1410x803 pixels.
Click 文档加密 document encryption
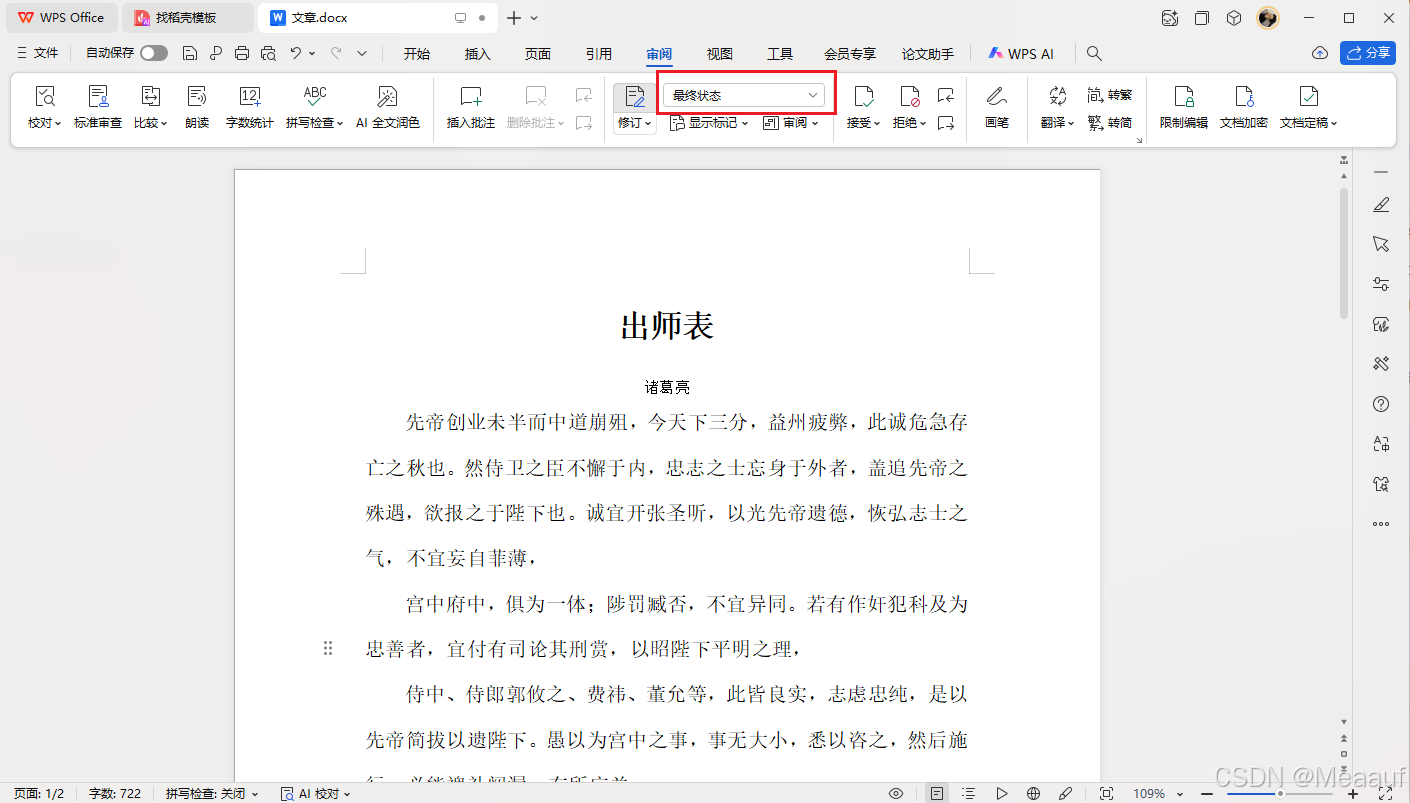coord(1244,108)
